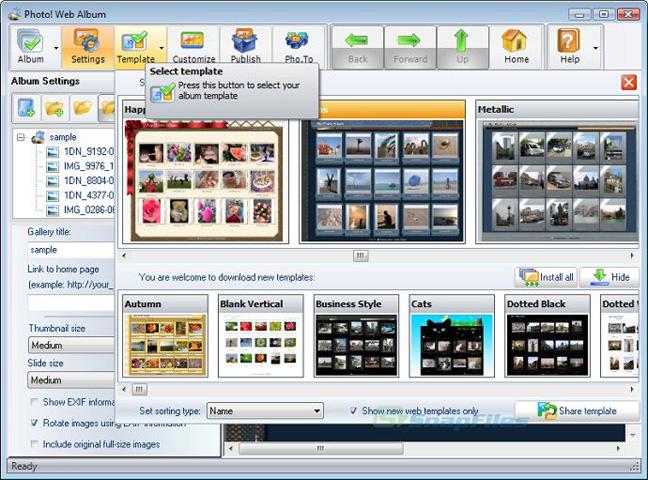Image resolution: width=648 pixels, height=480 pixels.
Task: Toggle Show new web templates only checkbox
Action: [x=353, y=411]
